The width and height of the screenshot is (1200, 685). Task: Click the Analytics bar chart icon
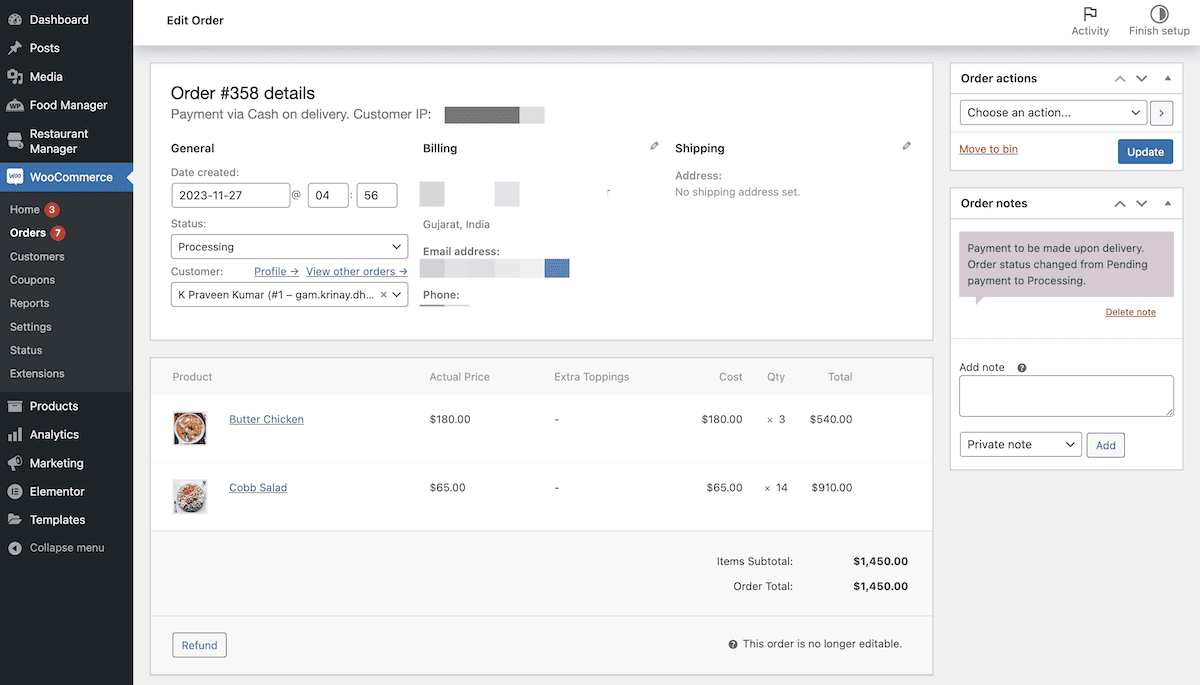(x=15, y=435)
